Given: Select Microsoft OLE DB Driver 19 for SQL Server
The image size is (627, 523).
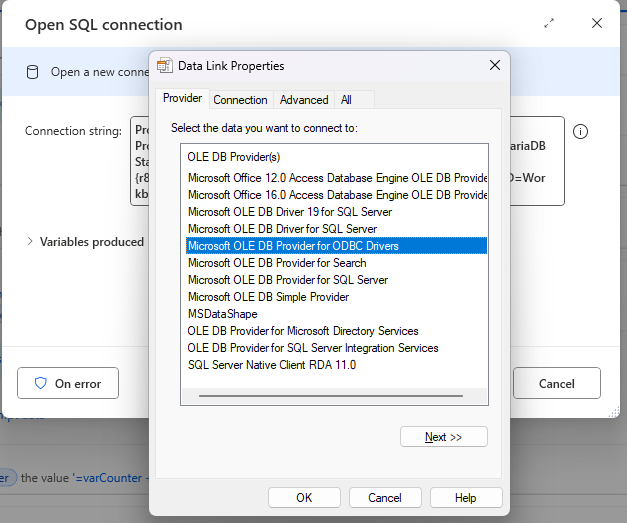Looking at the screenshot, I should coord(290,212).
